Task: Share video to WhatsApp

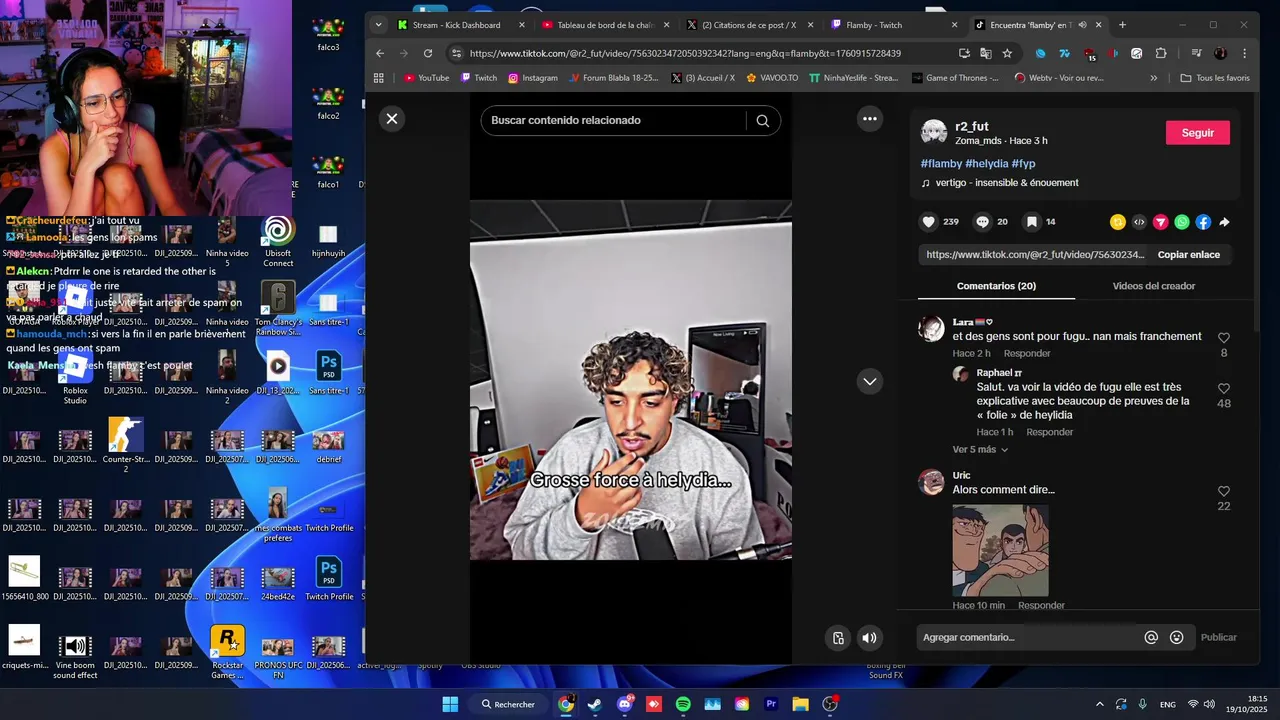Action: tap(1182, 222)
